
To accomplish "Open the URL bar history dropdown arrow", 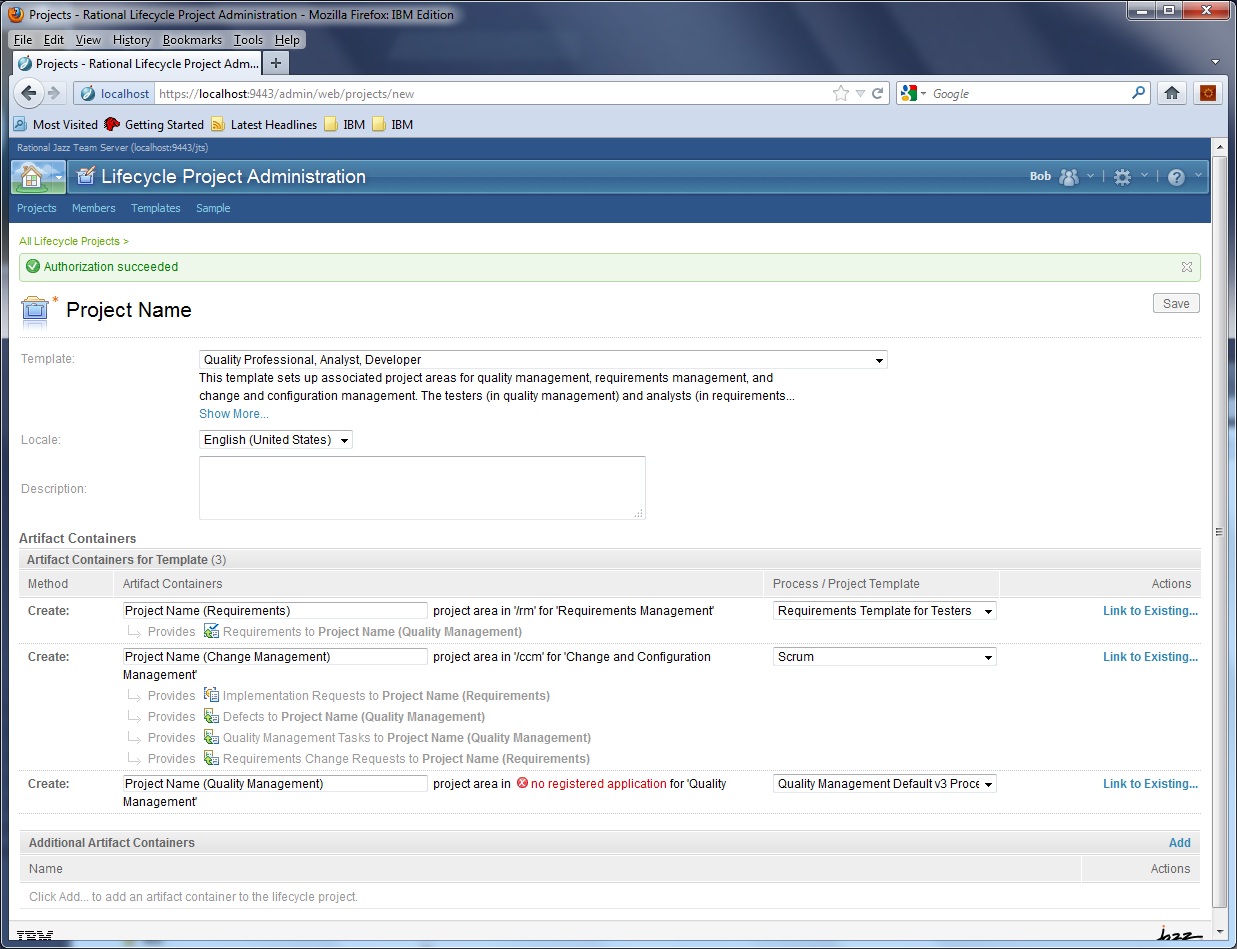I will point(860,93).
